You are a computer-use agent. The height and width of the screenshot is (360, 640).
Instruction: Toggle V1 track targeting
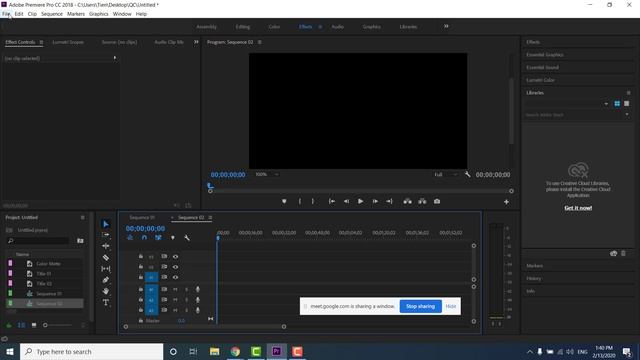tap(151, 277)
